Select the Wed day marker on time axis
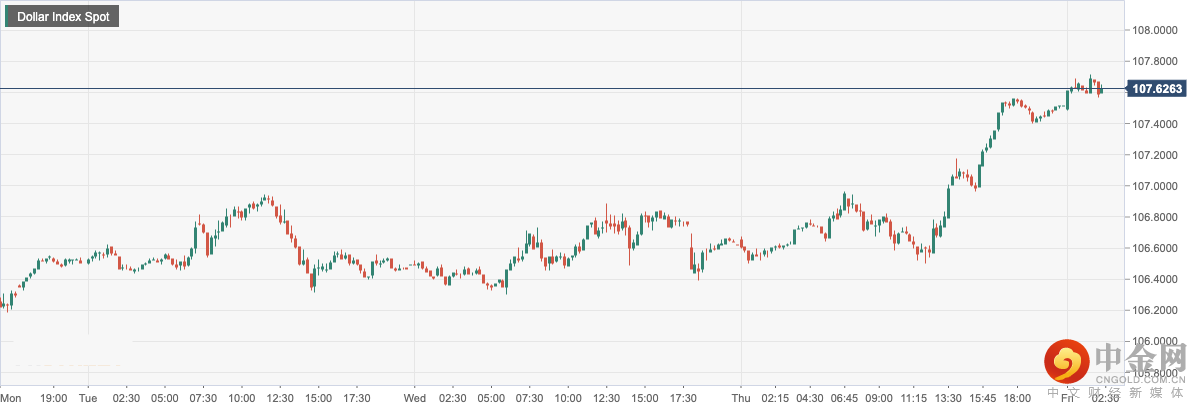Image resolution: width=1201 pixels, height=411 pixels. (x=414, y=398)
